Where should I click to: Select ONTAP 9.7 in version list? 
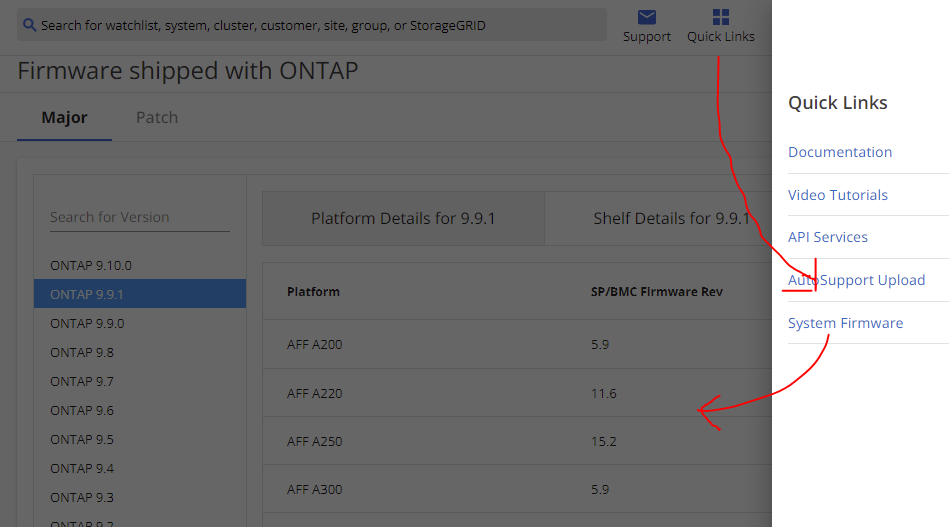82,382
